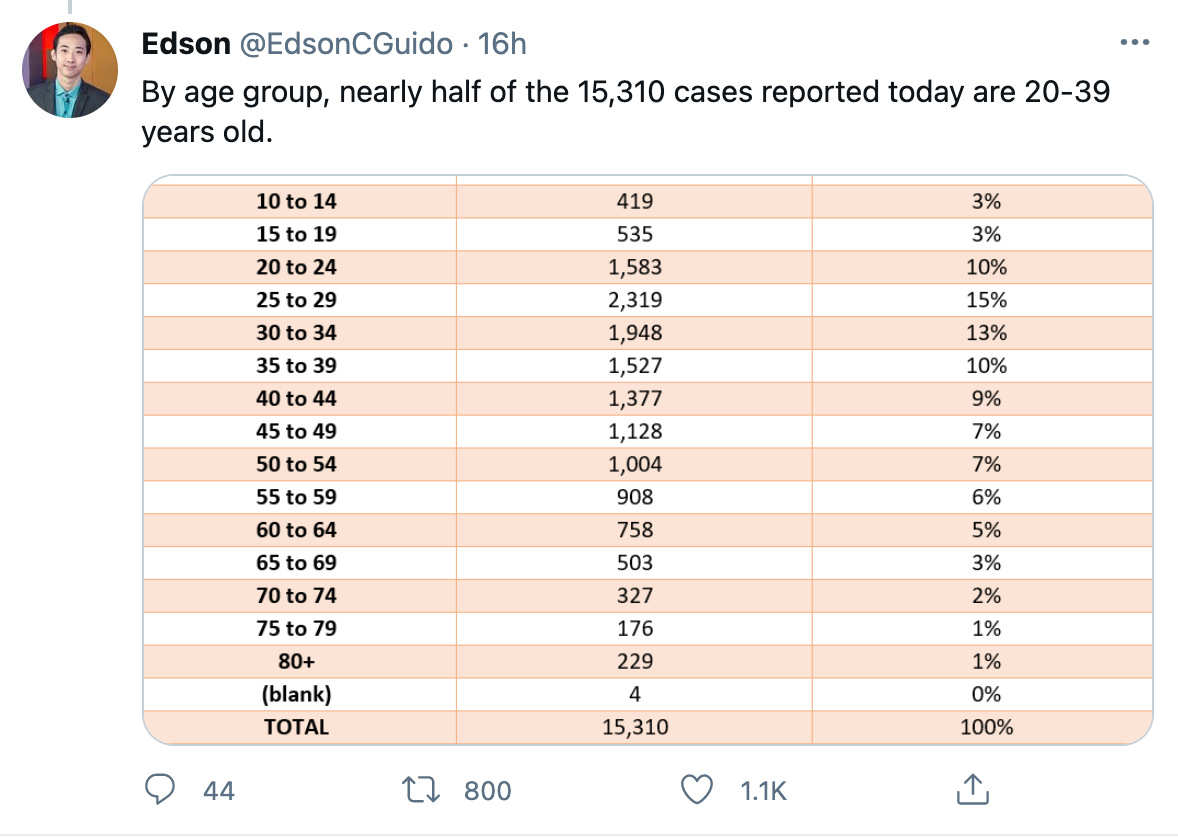Click the 44 replies count
The width and height of the screenshot is (1178, 838).
pos(219,791)
